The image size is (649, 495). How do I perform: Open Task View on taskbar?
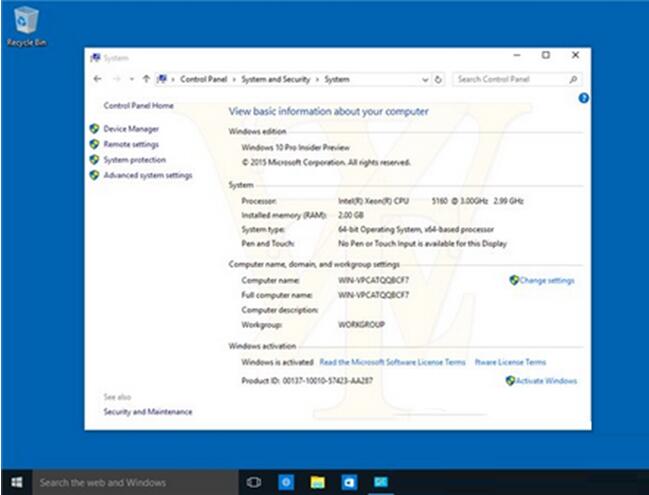pyautogui.click(x=254, y=482)
